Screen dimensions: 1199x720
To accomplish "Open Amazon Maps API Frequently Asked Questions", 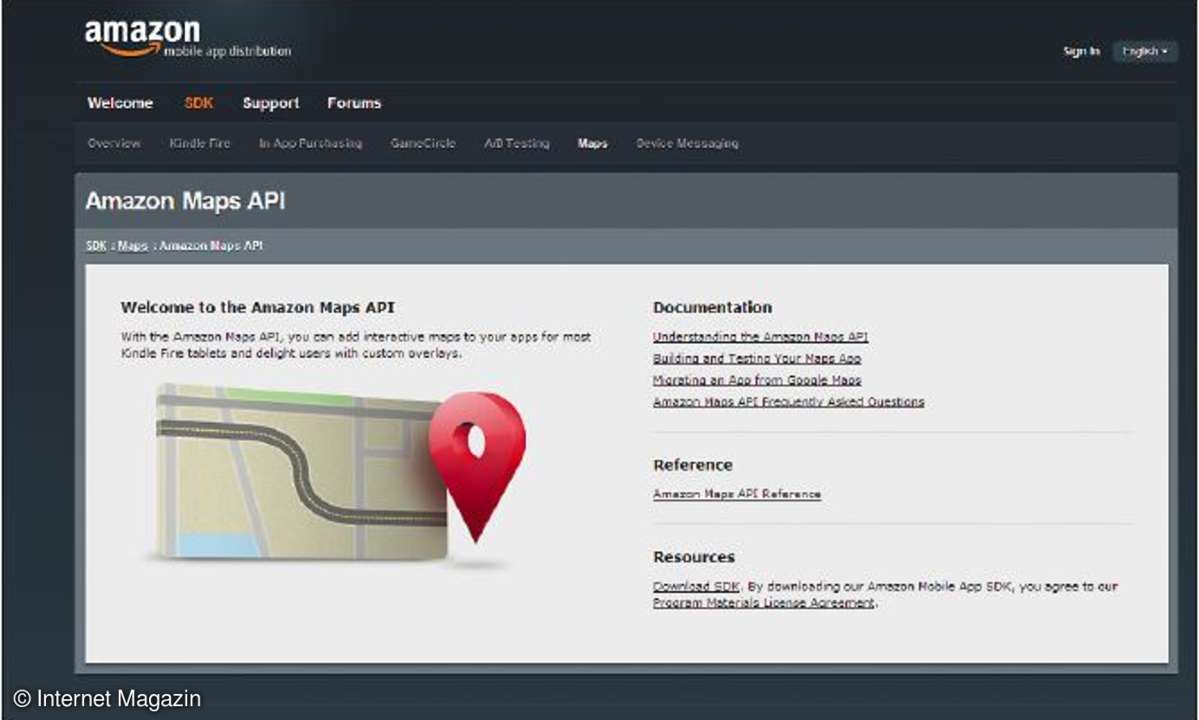I will [788, 401].
